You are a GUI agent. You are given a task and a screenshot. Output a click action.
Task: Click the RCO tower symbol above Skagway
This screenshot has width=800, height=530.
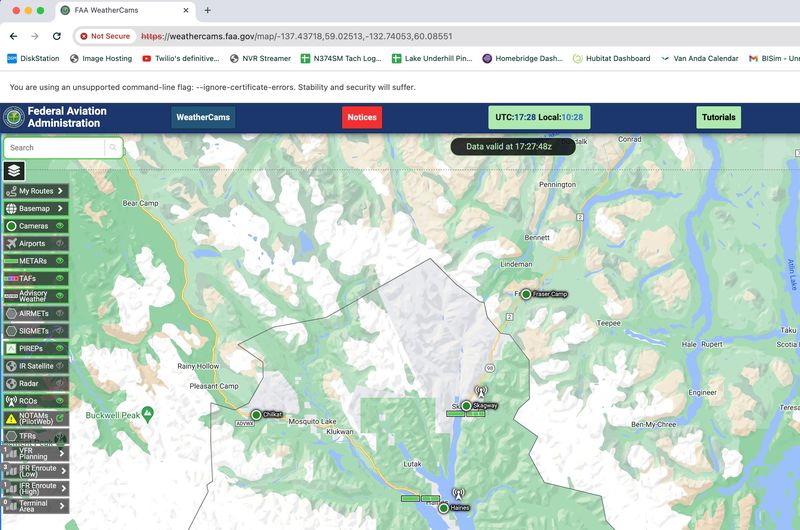pos(481,392)
